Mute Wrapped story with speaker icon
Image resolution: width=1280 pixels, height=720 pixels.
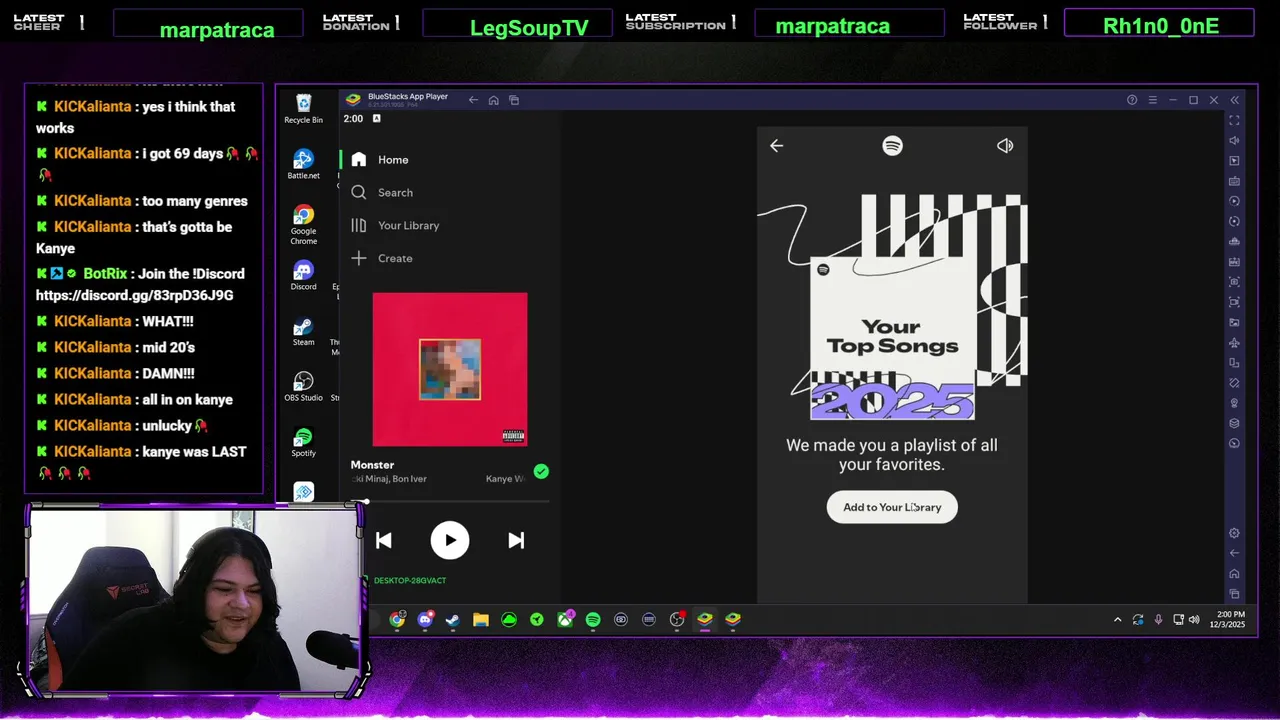point(1005,146)
